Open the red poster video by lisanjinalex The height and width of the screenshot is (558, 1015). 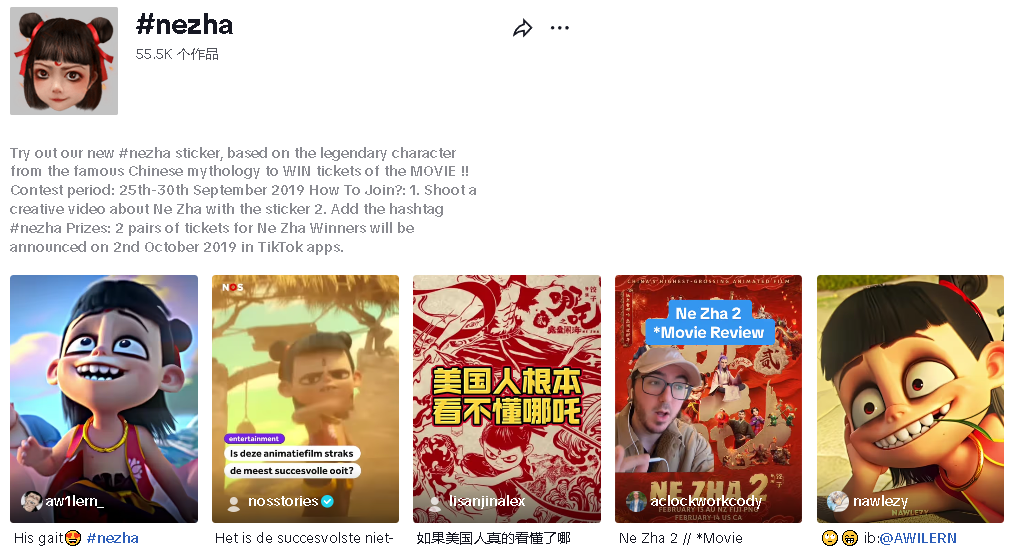[x=507, y=399]
